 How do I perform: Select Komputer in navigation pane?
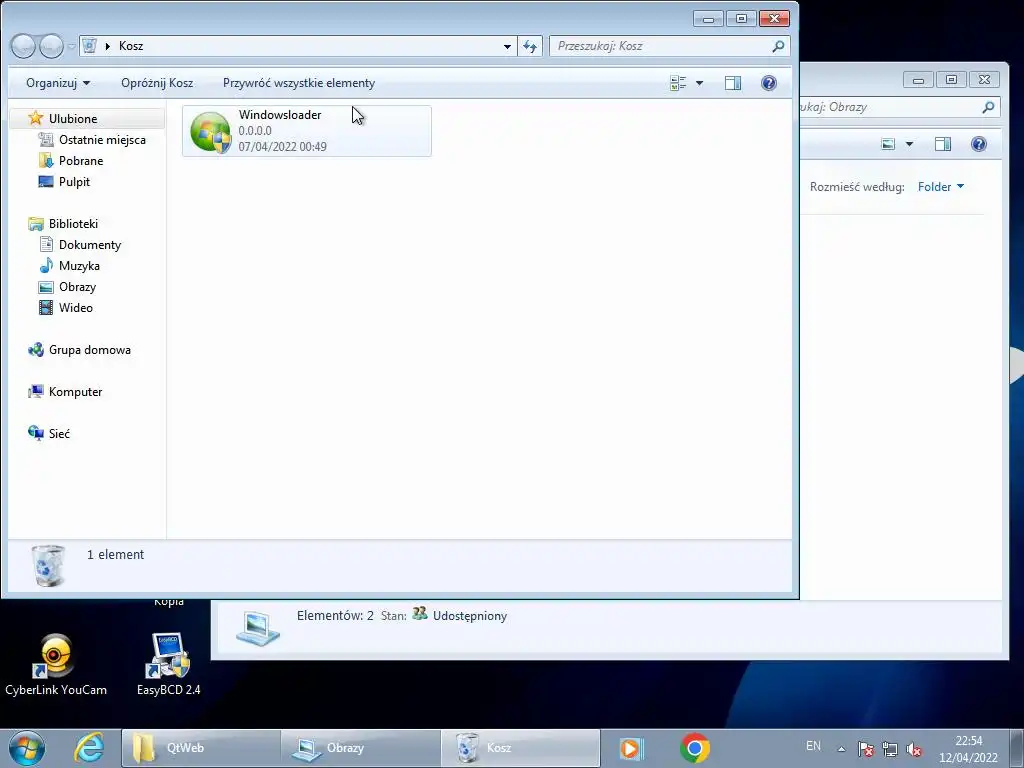[76, 391]
